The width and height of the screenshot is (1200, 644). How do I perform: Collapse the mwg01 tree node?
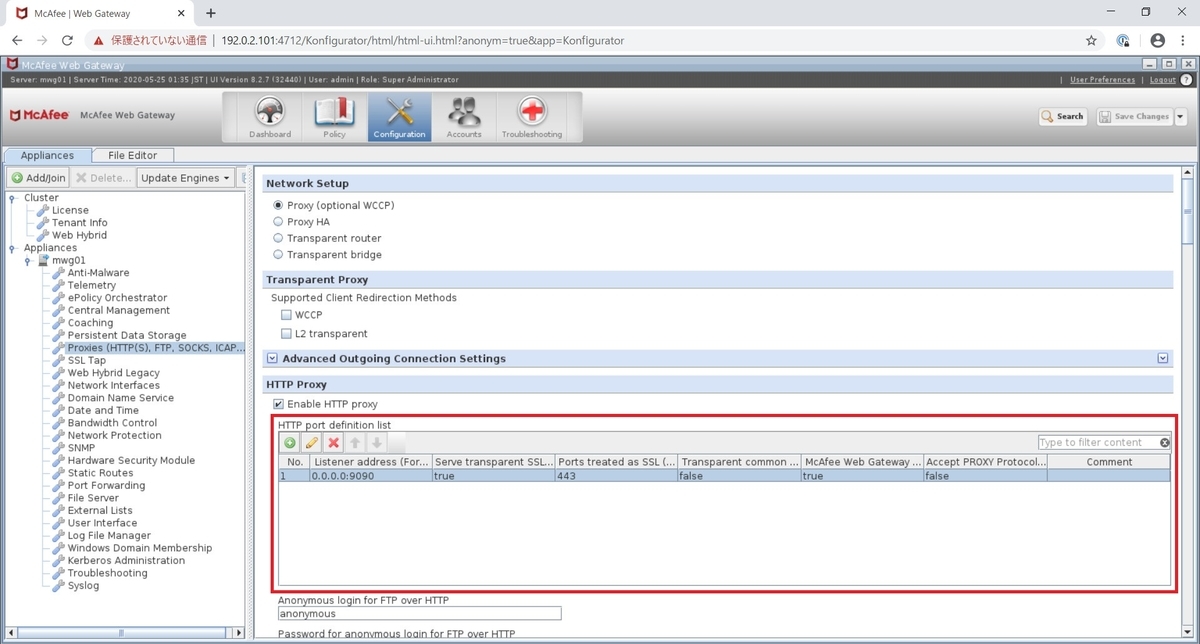pyautogui.click(x=28, y=260)
